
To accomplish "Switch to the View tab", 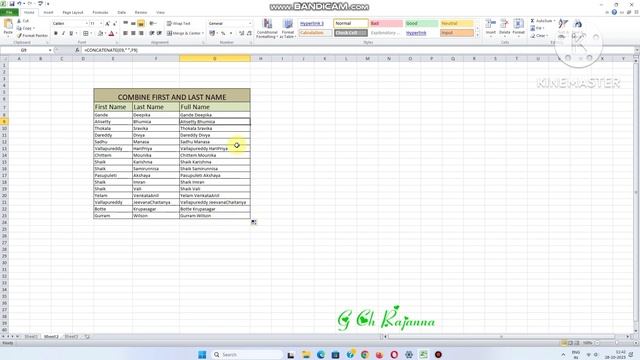I will click(160, 12).
